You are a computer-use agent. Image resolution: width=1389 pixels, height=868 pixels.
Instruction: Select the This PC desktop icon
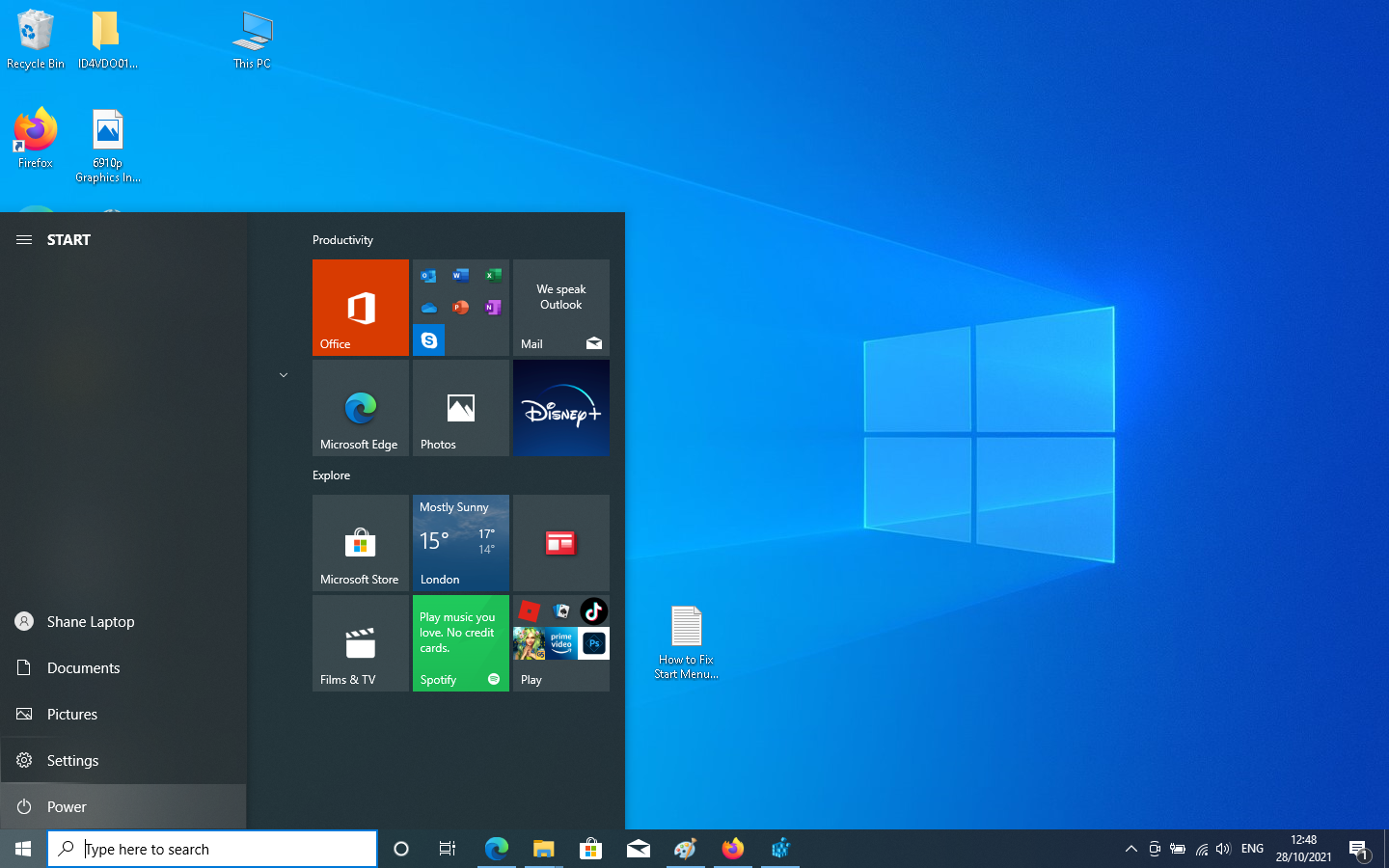[252, 40]
